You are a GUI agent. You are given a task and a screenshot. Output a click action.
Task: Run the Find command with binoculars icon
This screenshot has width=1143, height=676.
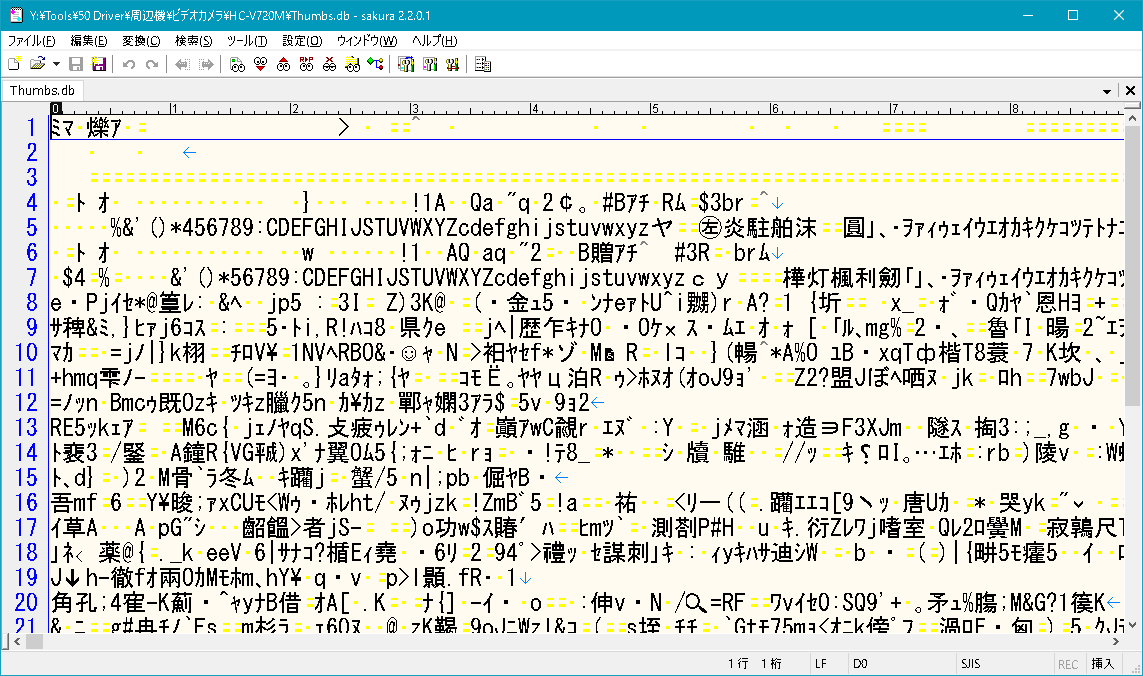click(x=236, y=63)
